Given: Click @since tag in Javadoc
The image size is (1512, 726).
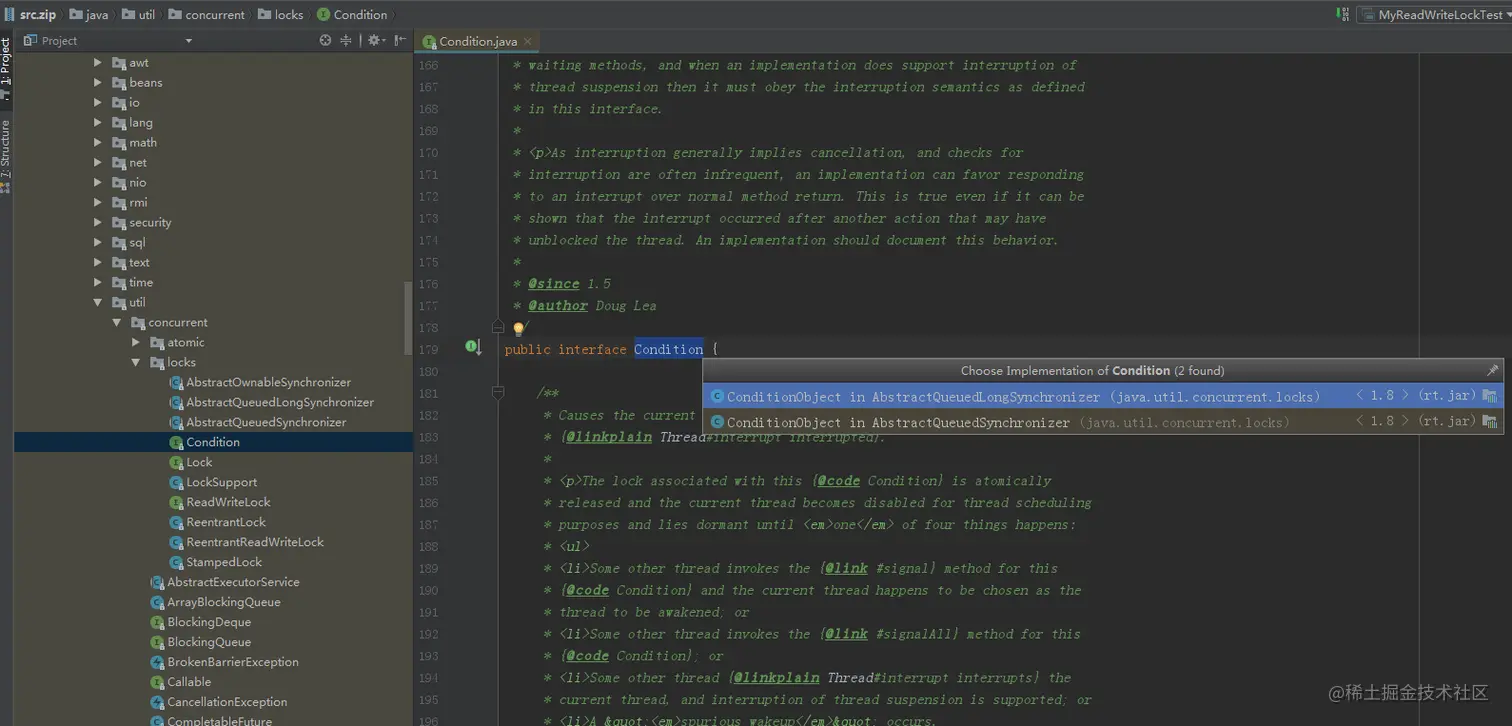Looking at the screenshot, I should point(554,284).
